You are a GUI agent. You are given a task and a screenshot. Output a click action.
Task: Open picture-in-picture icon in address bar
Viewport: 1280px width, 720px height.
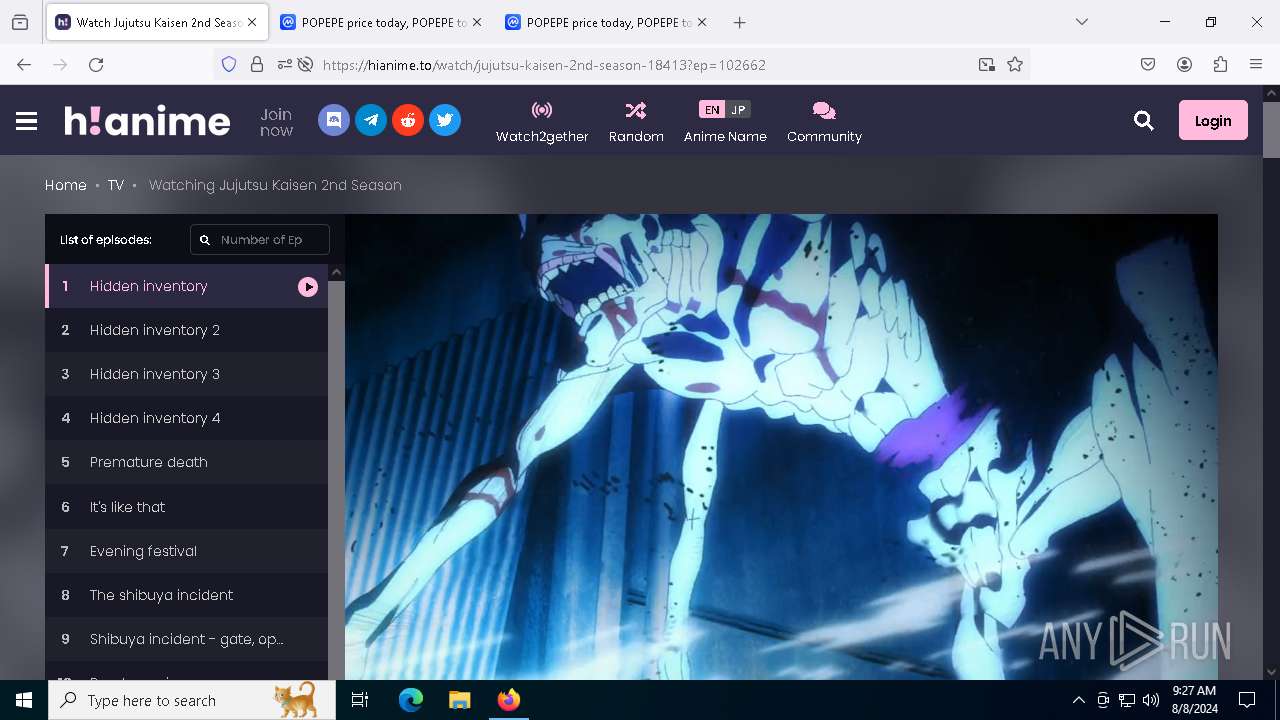coord(987,64)
